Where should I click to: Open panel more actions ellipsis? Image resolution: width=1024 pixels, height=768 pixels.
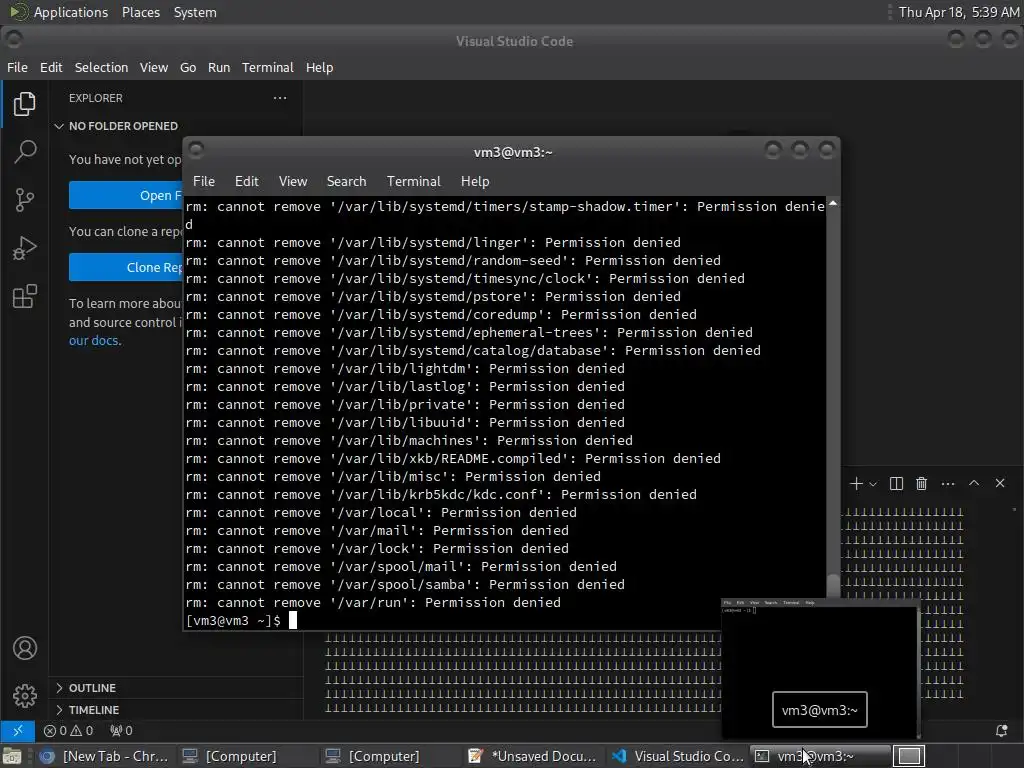tap(948, 483)
